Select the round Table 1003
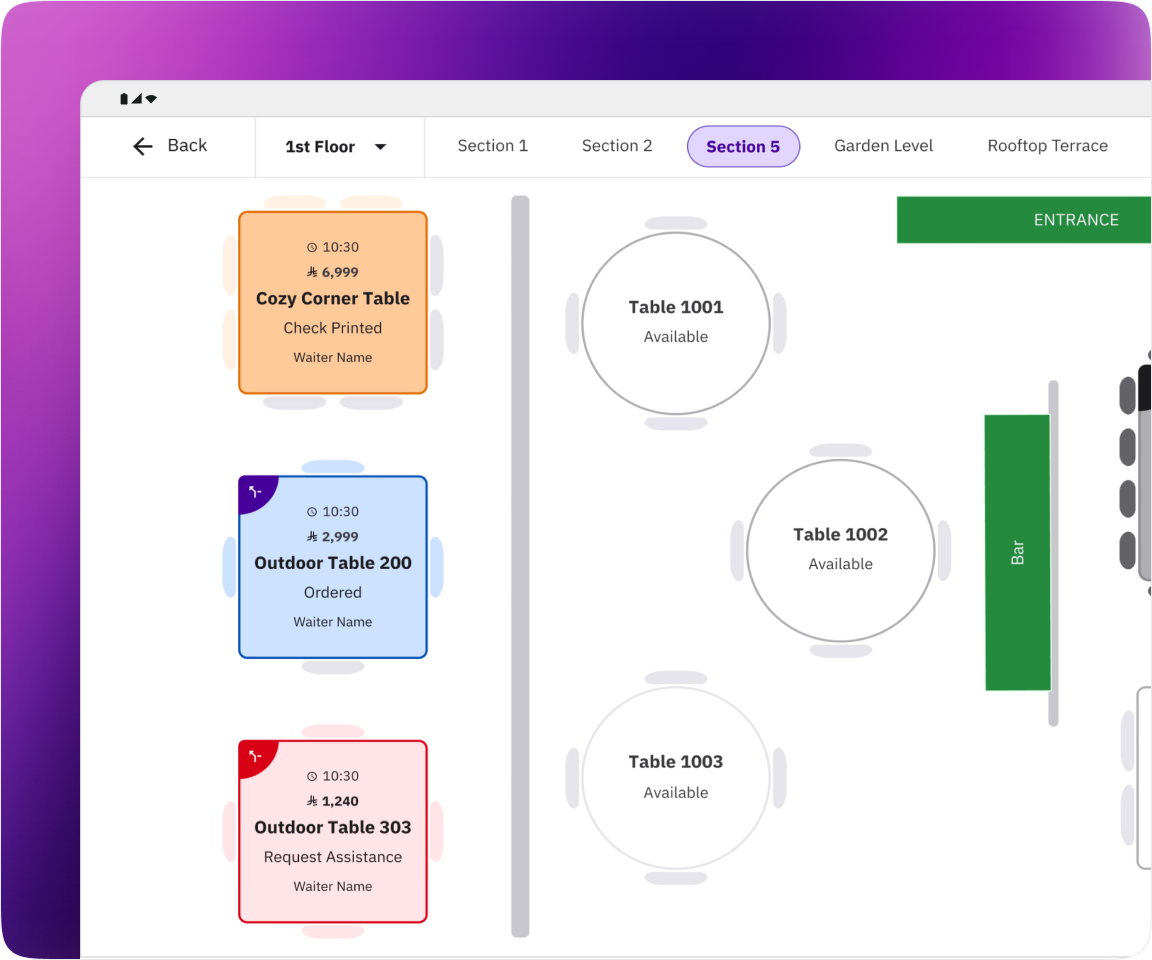 click(x=676, y=779)
